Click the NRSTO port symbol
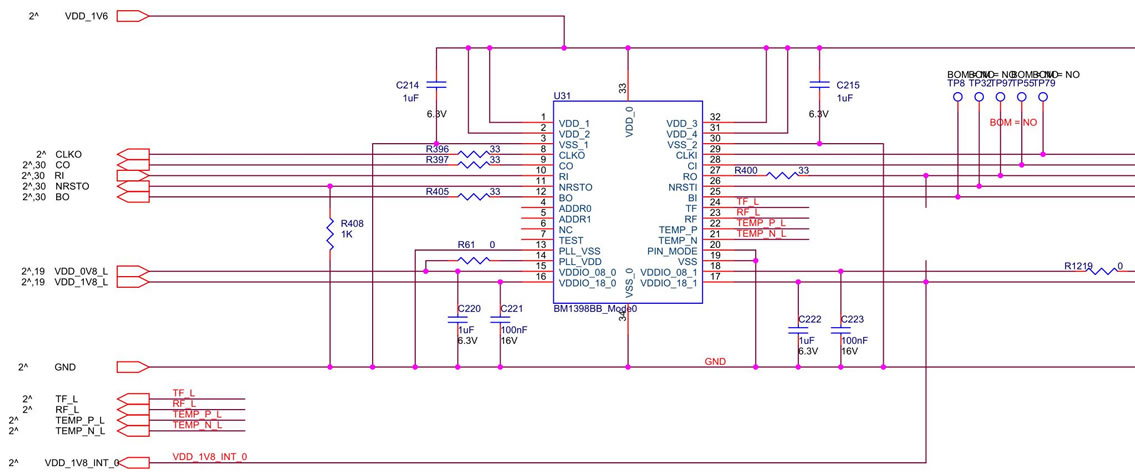Image resolution: width=1135 pixels, height=473 pixels. (132, 186)
